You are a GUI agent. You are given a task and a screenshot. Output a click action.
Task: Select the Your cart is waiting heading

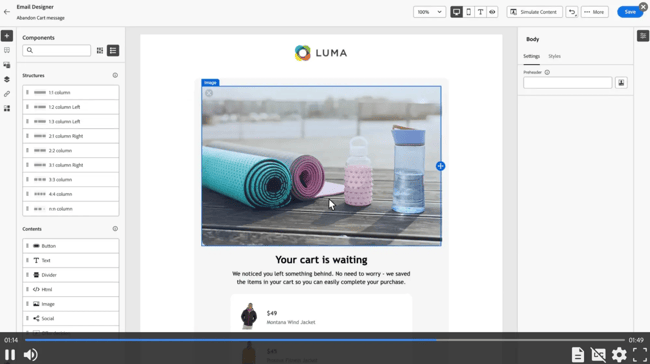(x=321, y=260)
